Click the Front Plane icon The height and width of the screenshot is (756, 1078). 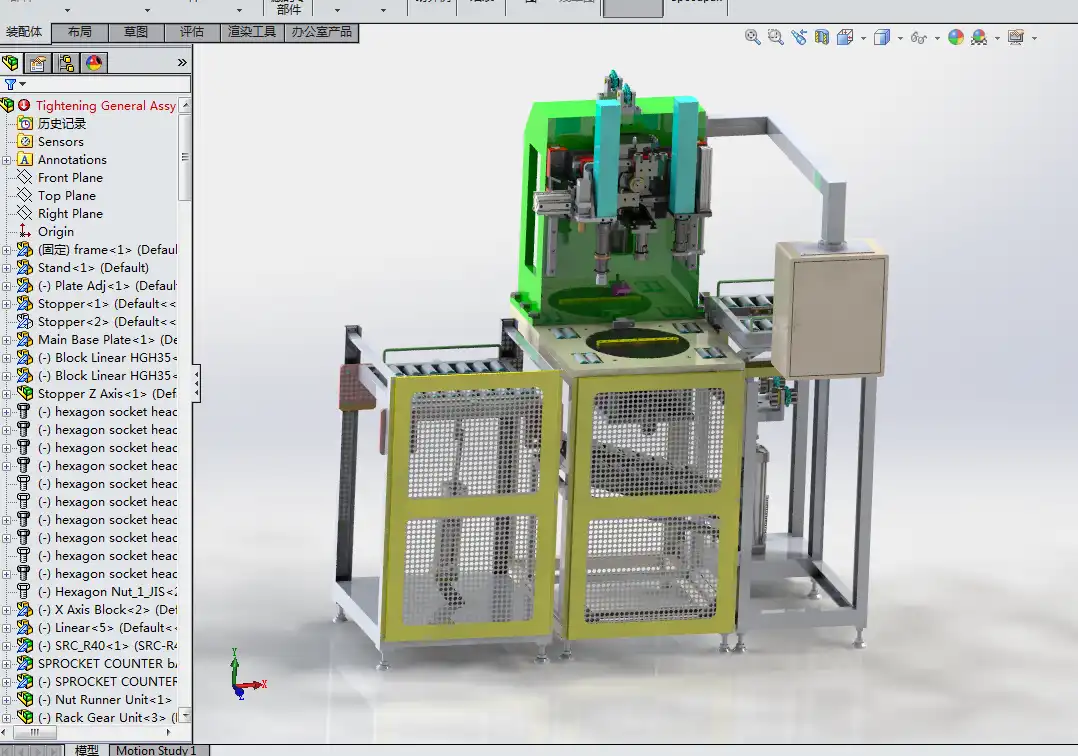pos(25,177)
